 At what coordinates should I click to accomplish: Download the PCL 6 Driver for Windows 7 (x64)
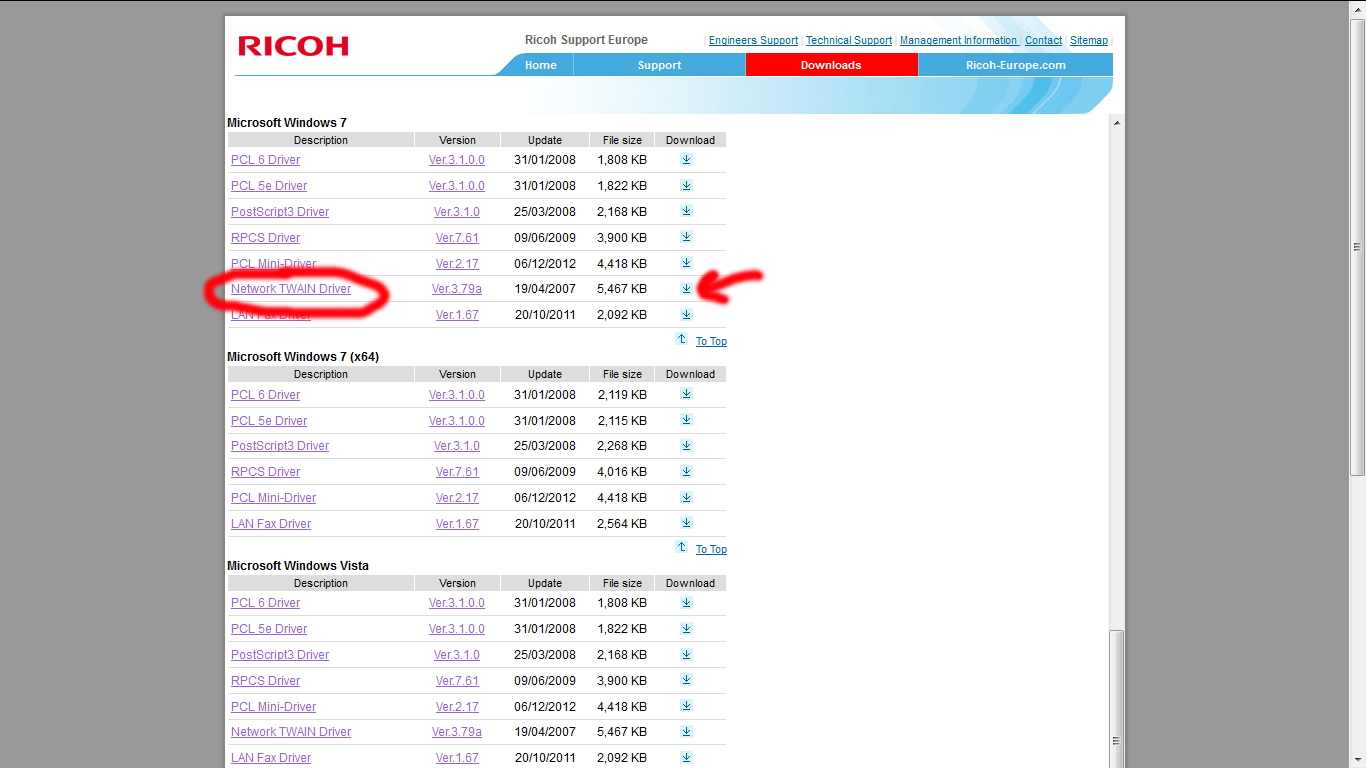point(686,394)
